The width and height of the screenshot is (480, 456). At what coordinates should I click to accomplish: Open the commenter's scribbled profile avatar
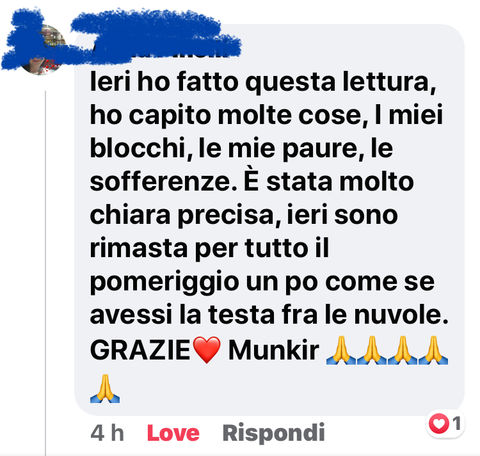pyautogui.click(x=43, y=50)
